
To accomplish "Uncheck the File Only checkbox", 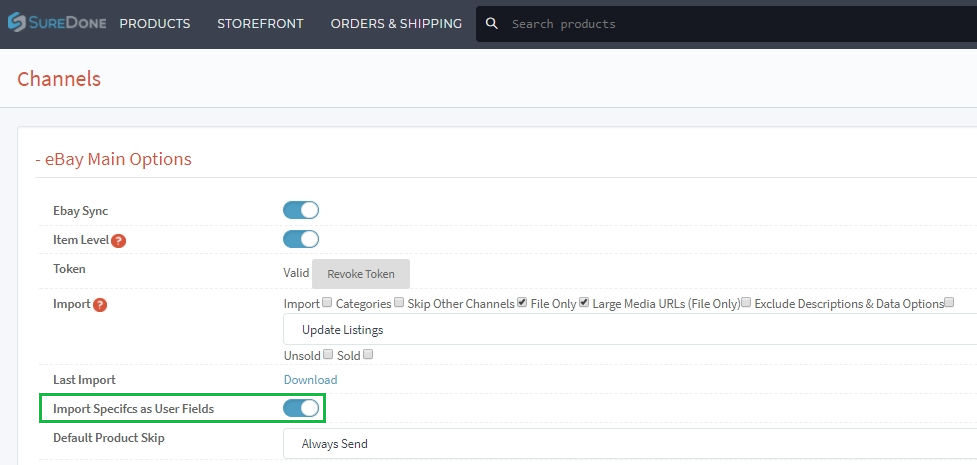I will coord(584,303).
